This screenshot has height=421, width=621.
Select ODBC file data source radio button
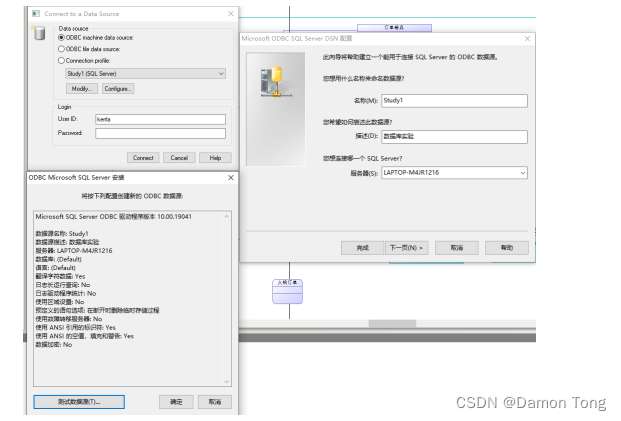[x=61, y=49]
